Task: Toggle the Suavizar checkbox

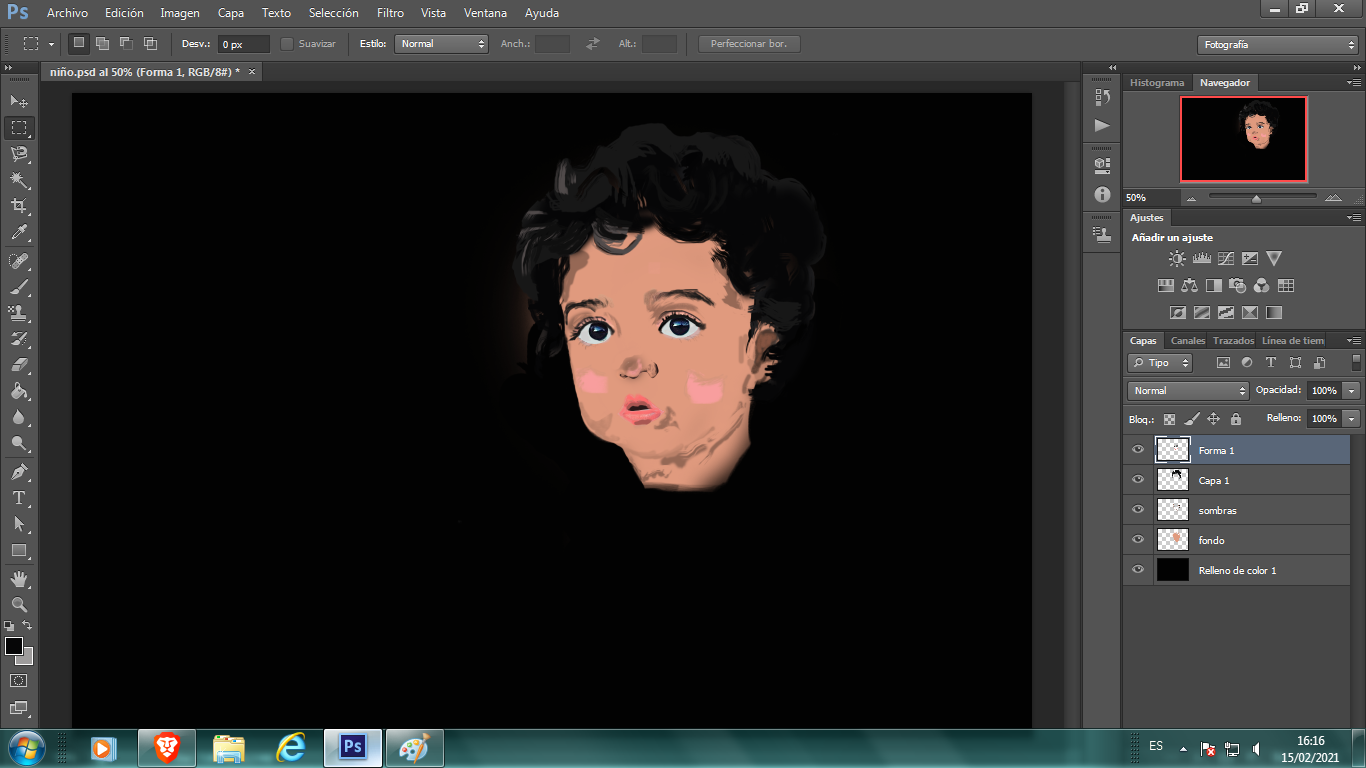Action: (287, 44)
